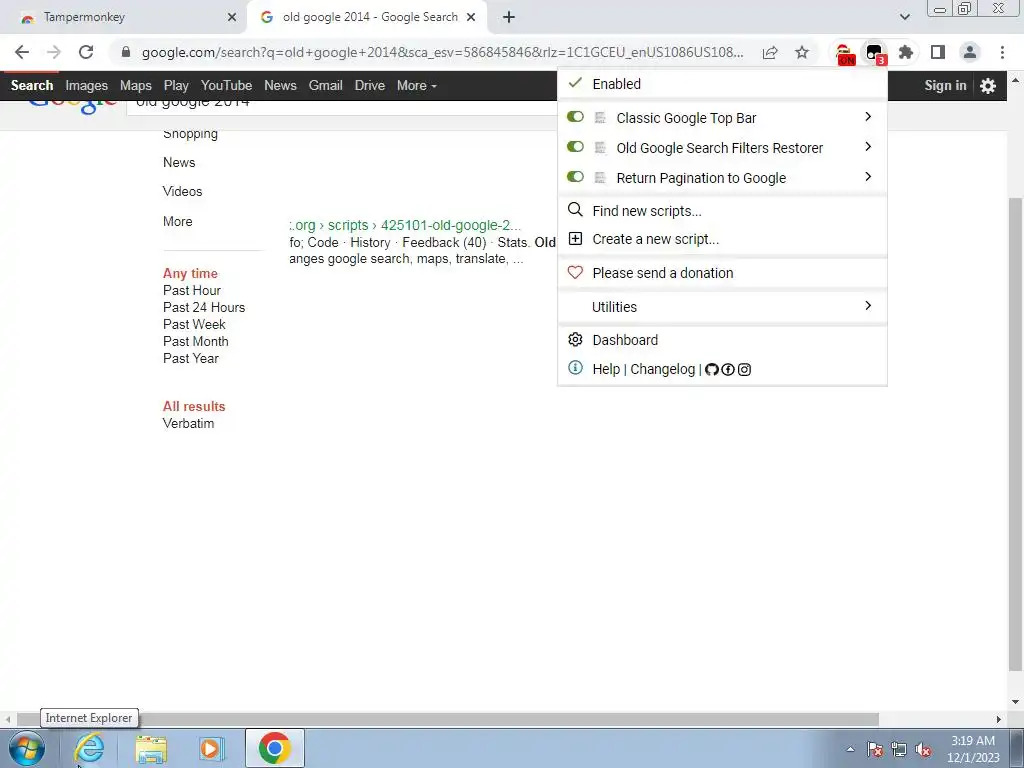Screen dimensions: 1024x768
Task: Open the Tampermonkey Dashboard
Action: pyautogui.click(x=722, y=340)
